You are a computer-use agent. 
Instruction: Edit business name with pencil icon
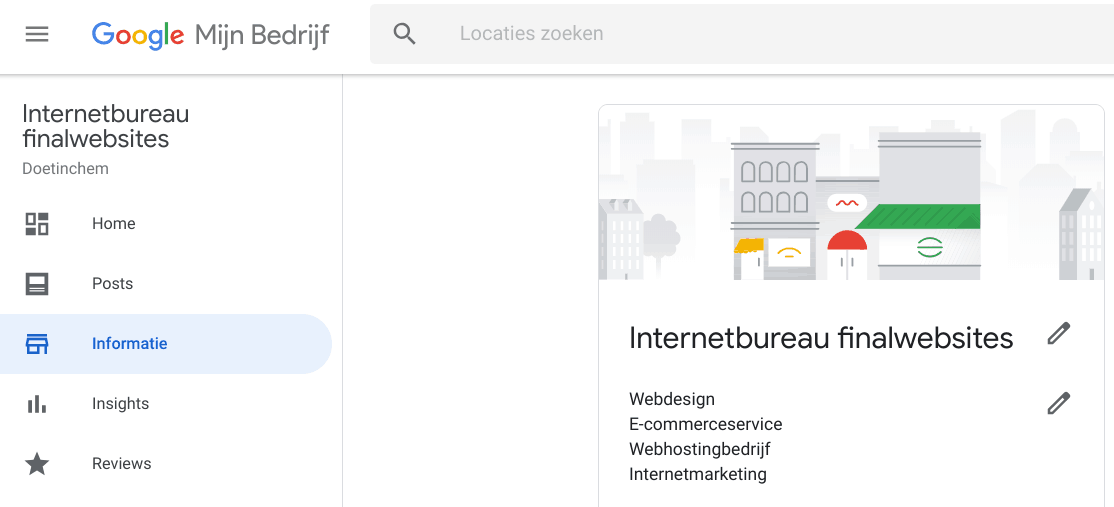click(x=1059, y=333)
